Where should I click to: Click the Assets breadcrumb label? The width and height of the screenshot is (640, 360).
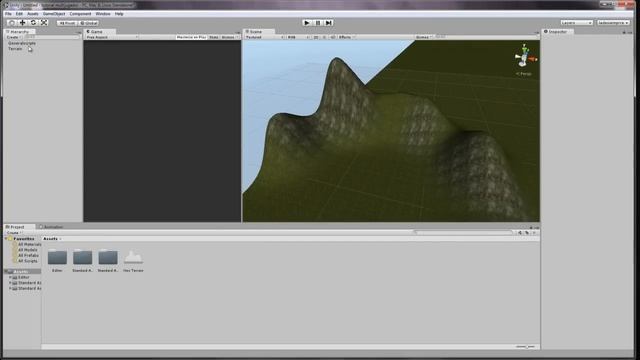pos(50,239)
